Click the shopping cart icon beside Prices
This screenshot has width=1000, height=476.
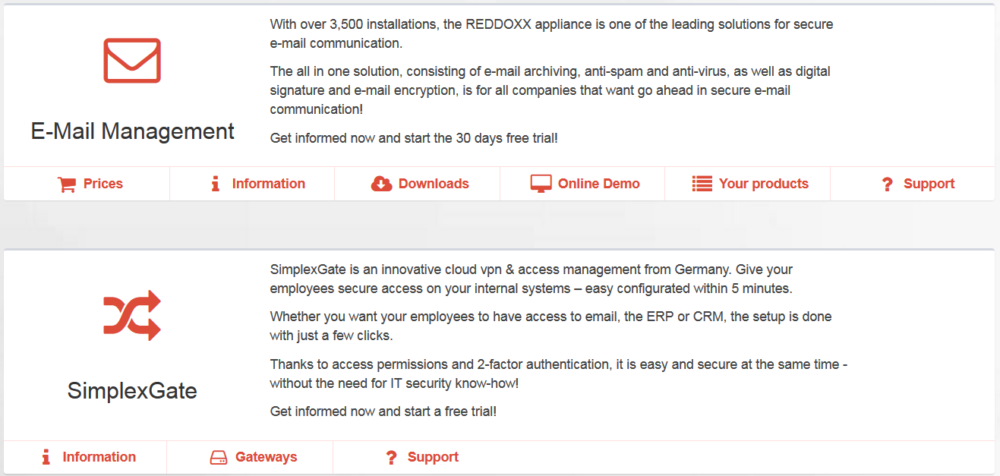[66, 184]
